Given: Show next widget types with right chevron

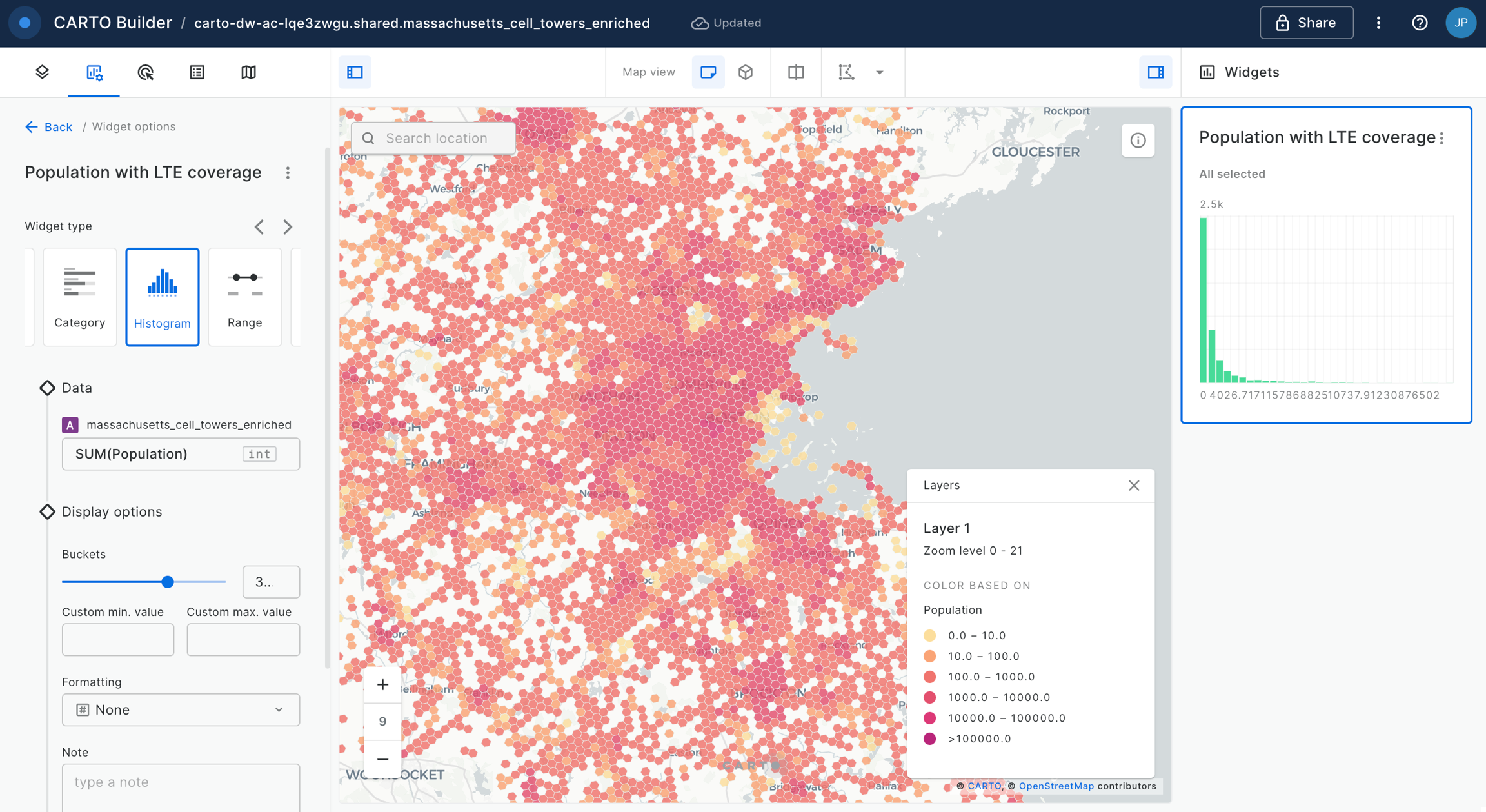Looking at the screenshot, I should 288,227.
